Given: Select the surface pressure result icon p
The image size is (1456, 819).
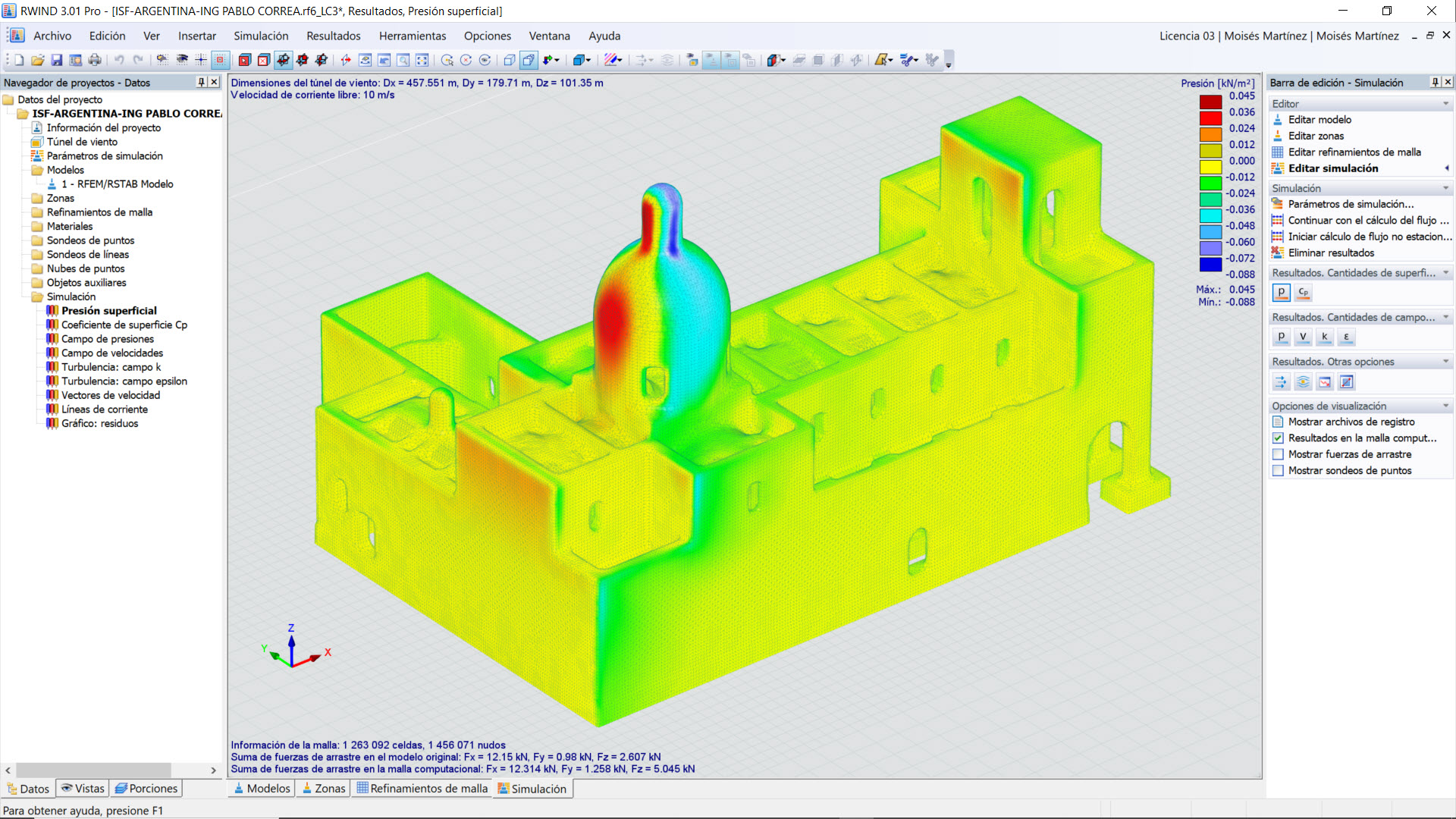Looking at the screenshot, I should (1281, 292).
